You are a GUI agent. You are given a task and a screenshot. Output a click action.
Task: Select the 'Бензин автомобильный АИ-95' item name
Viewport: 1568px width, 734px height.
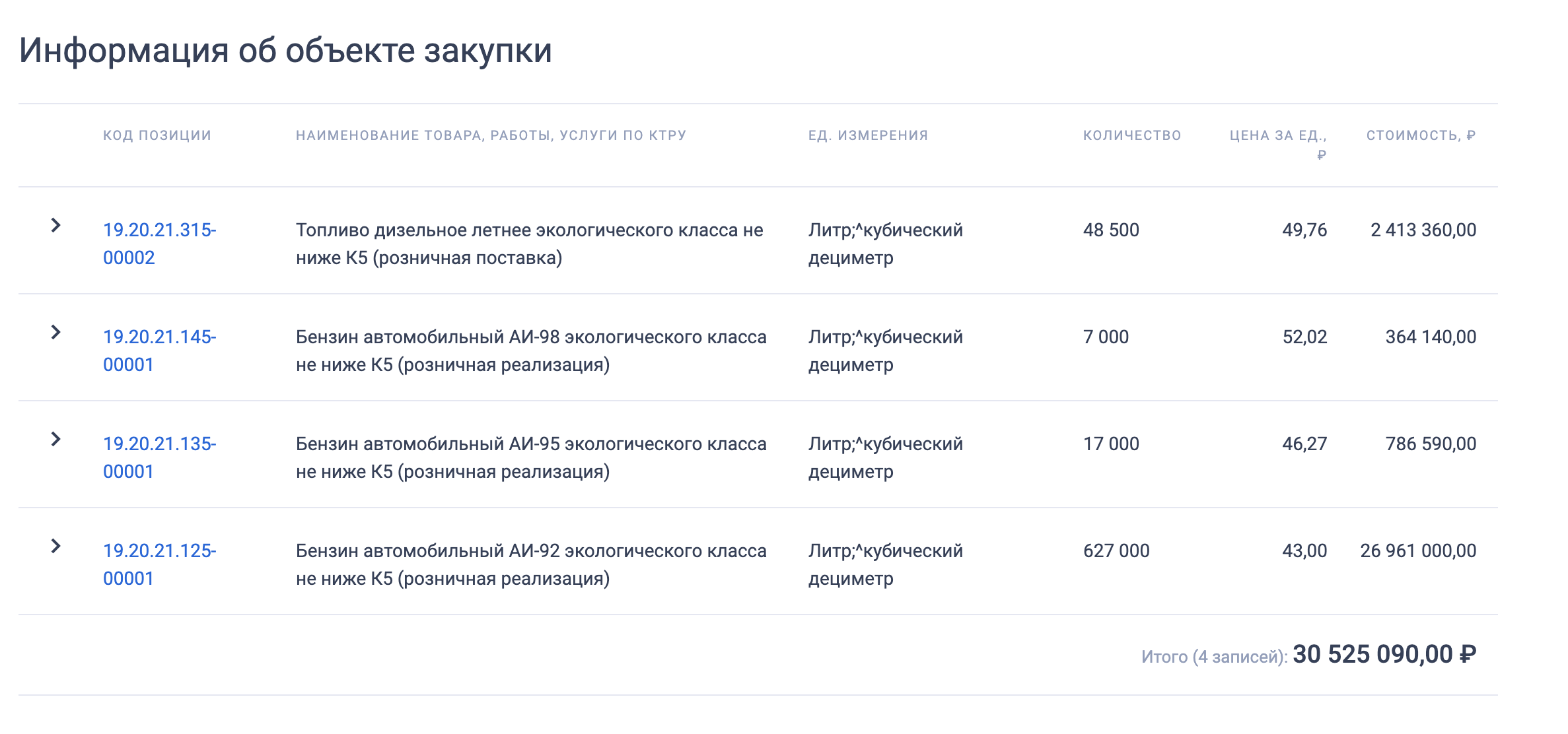pyautogui.click(x=532, y=457)
